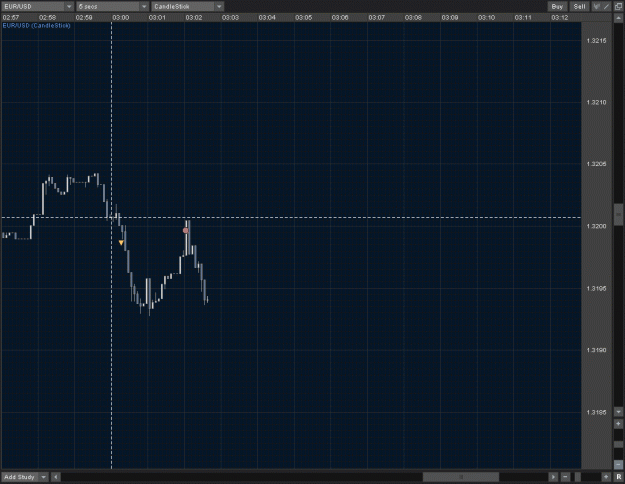Image resolution: width=625 pixels, height=484 pixels.
Task: Click the 03:12 time axis label
Action: [x=560, y=18]
